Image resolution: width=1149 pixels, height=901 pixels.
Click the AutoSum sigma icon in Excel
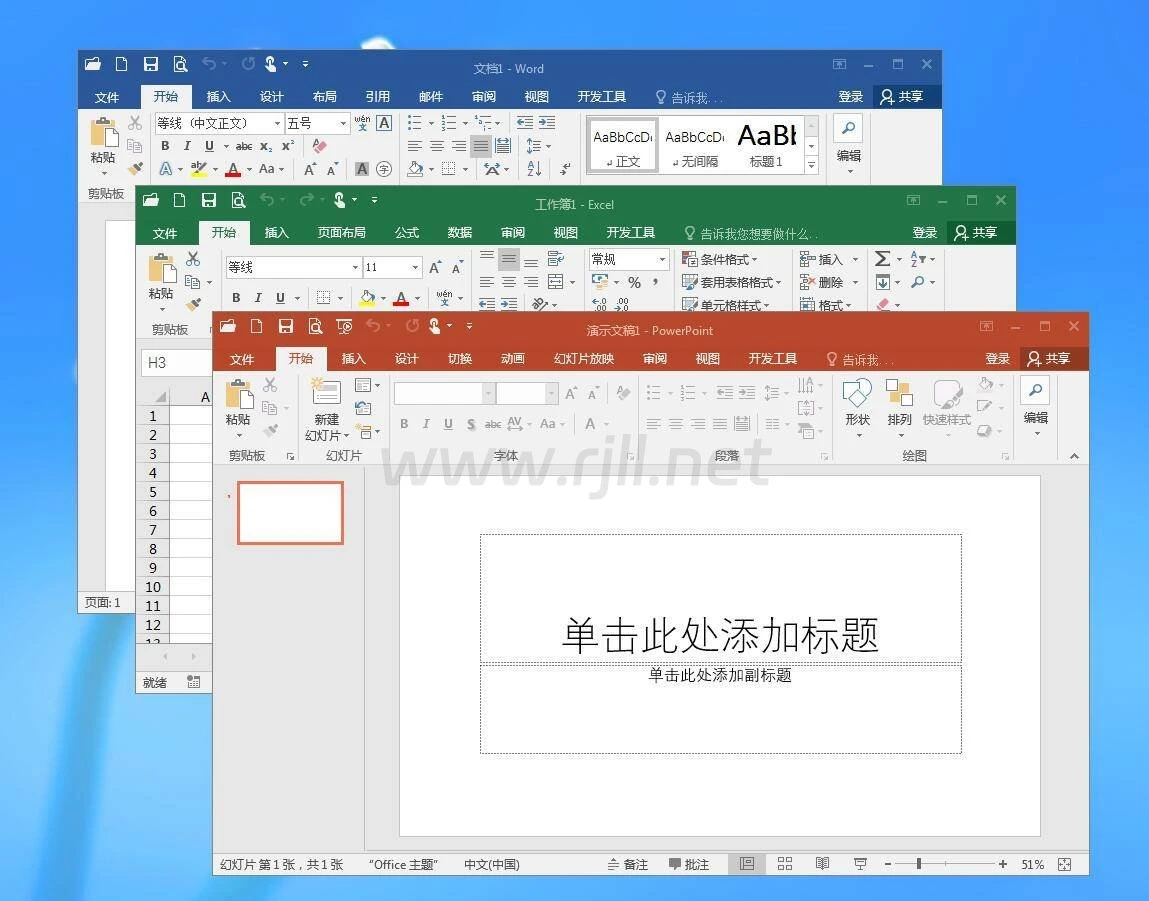tap(882, 259)
